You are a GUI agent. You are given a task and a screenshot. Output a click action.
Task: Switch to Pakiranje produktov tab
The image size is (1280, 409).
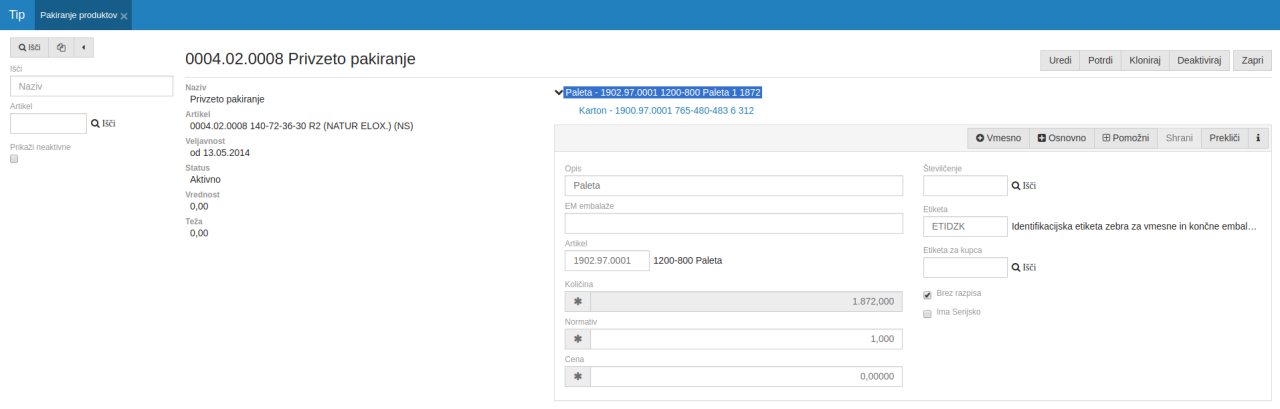pos(78,16)
